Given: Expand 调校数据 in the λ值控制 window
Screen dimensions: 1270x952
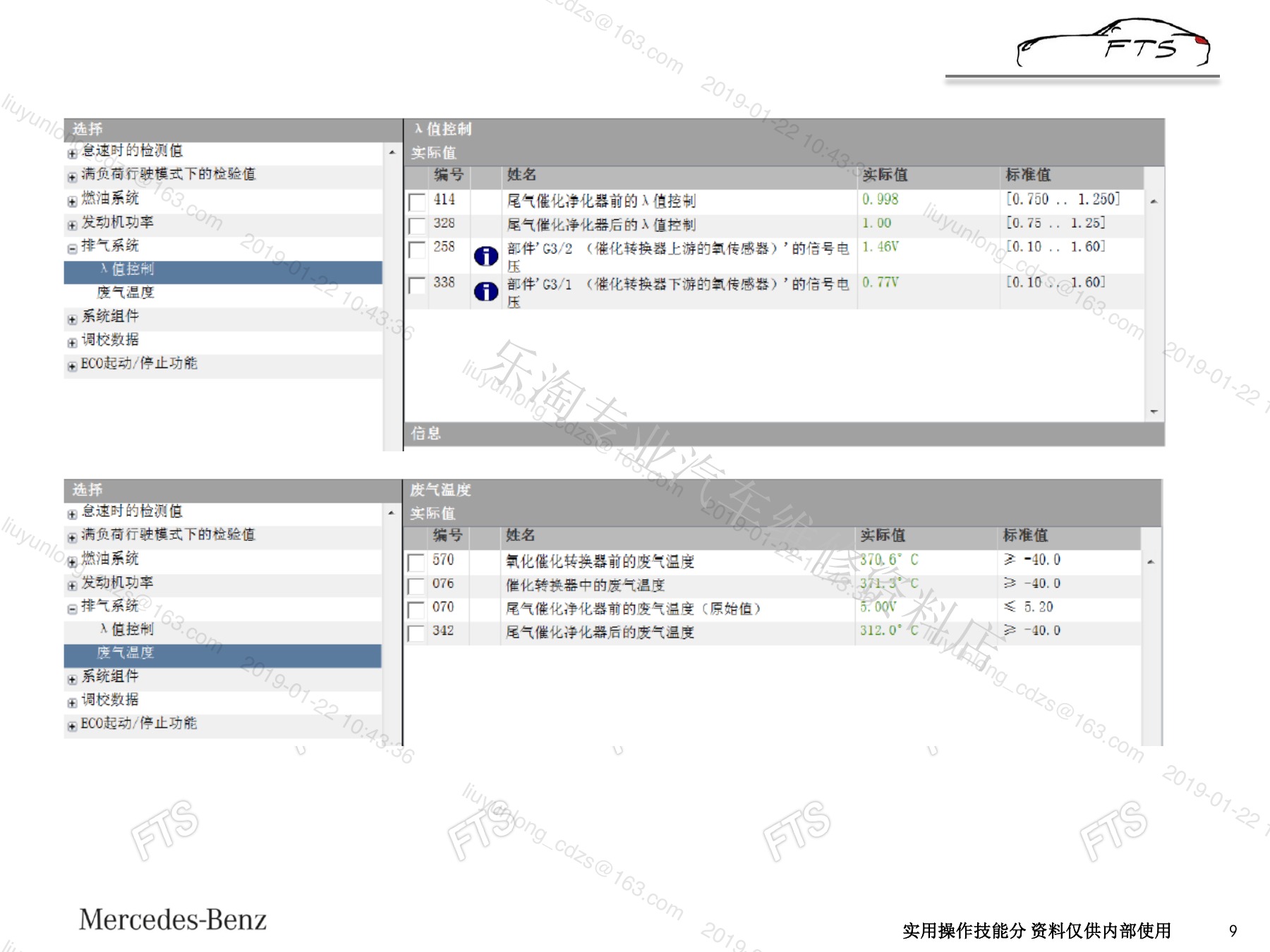Looking at the screenshot, I should 72,343.
